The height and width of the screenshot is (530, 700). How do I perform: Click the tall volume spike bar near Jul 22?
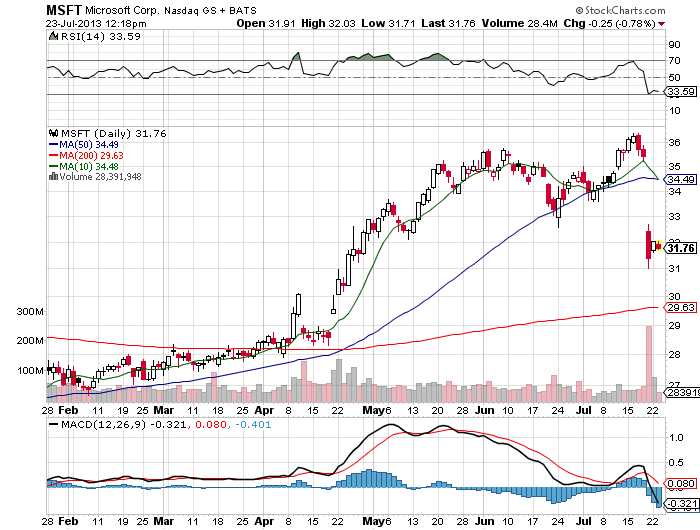coord(649,364)
